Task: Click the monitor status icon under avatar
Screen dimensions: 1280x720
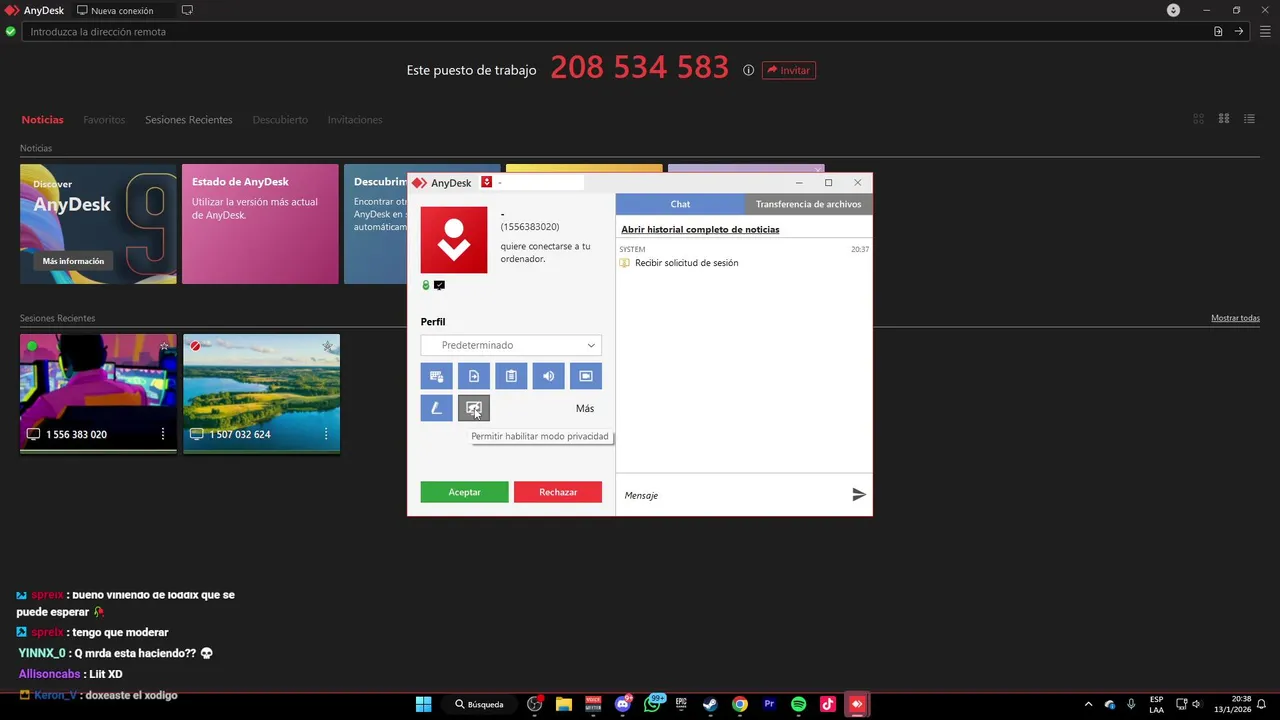Action: [439, 285]
